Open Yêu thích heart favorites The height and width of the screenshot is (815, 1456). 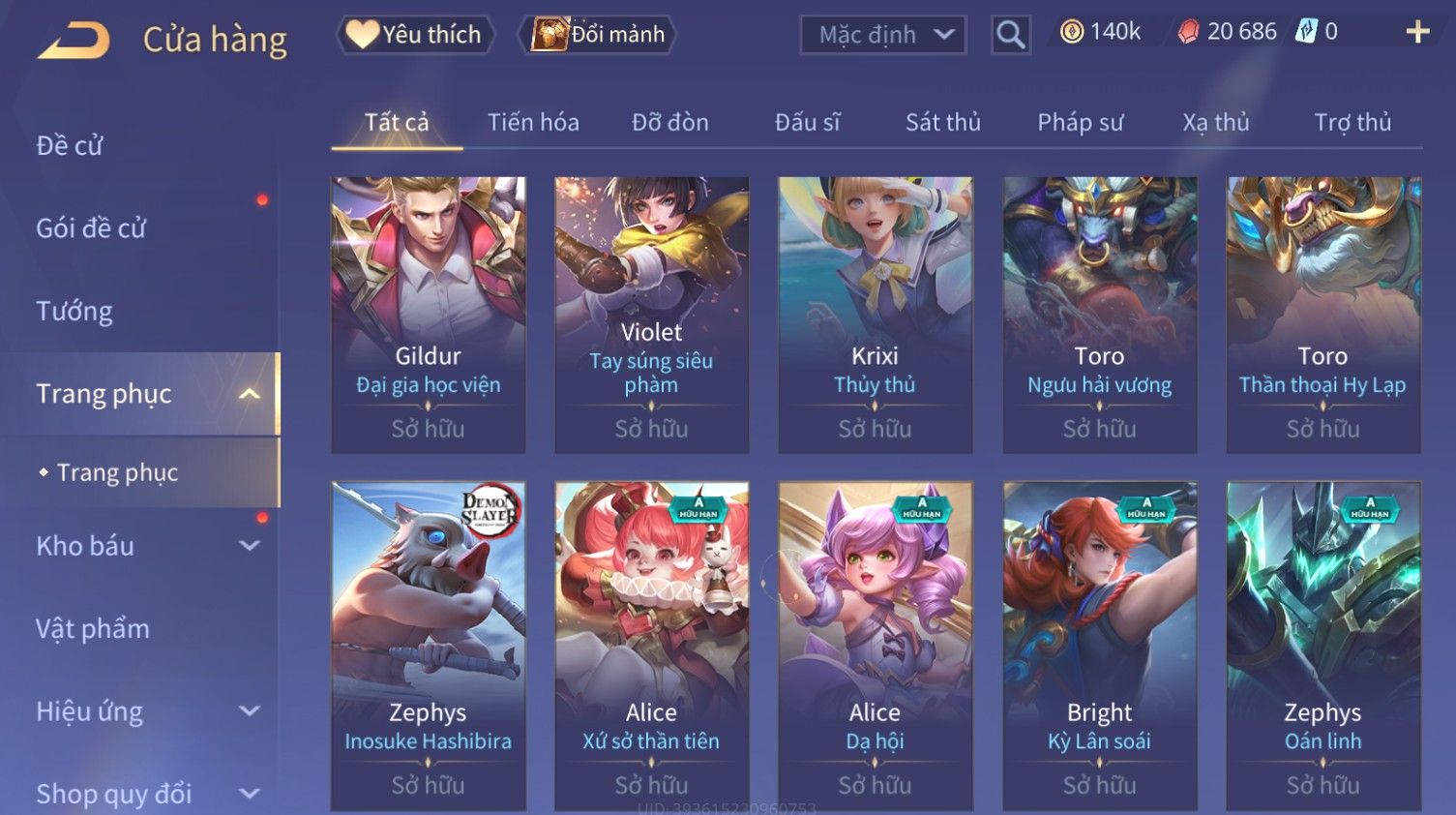[415, 35]
